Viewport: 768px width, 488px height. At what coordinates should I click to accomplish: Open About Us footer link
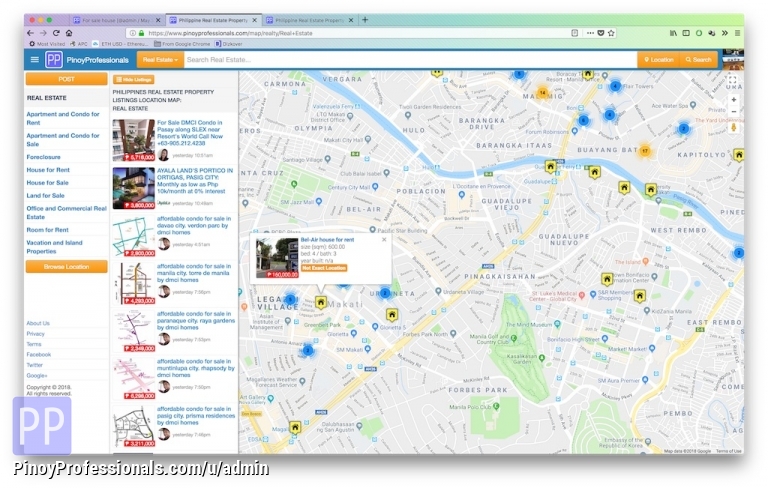tap(38, 323)
